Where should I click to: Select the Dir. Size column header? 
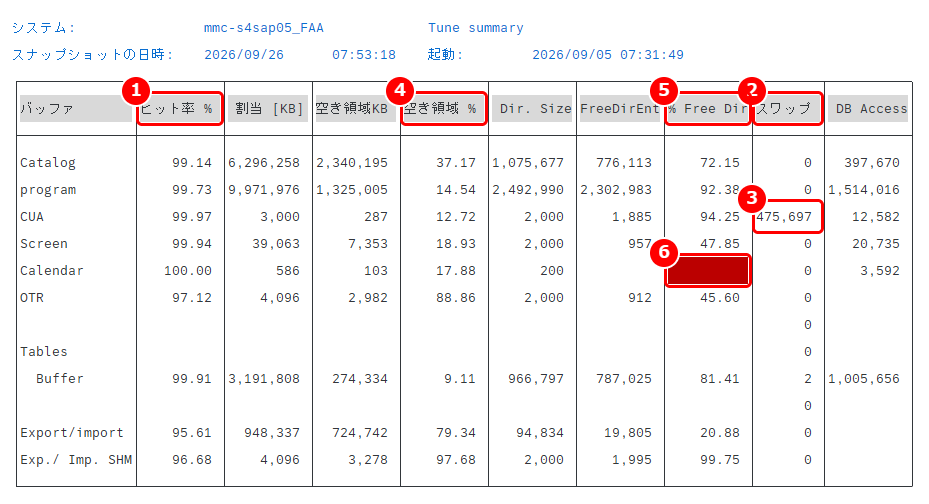tap(532, 108)
